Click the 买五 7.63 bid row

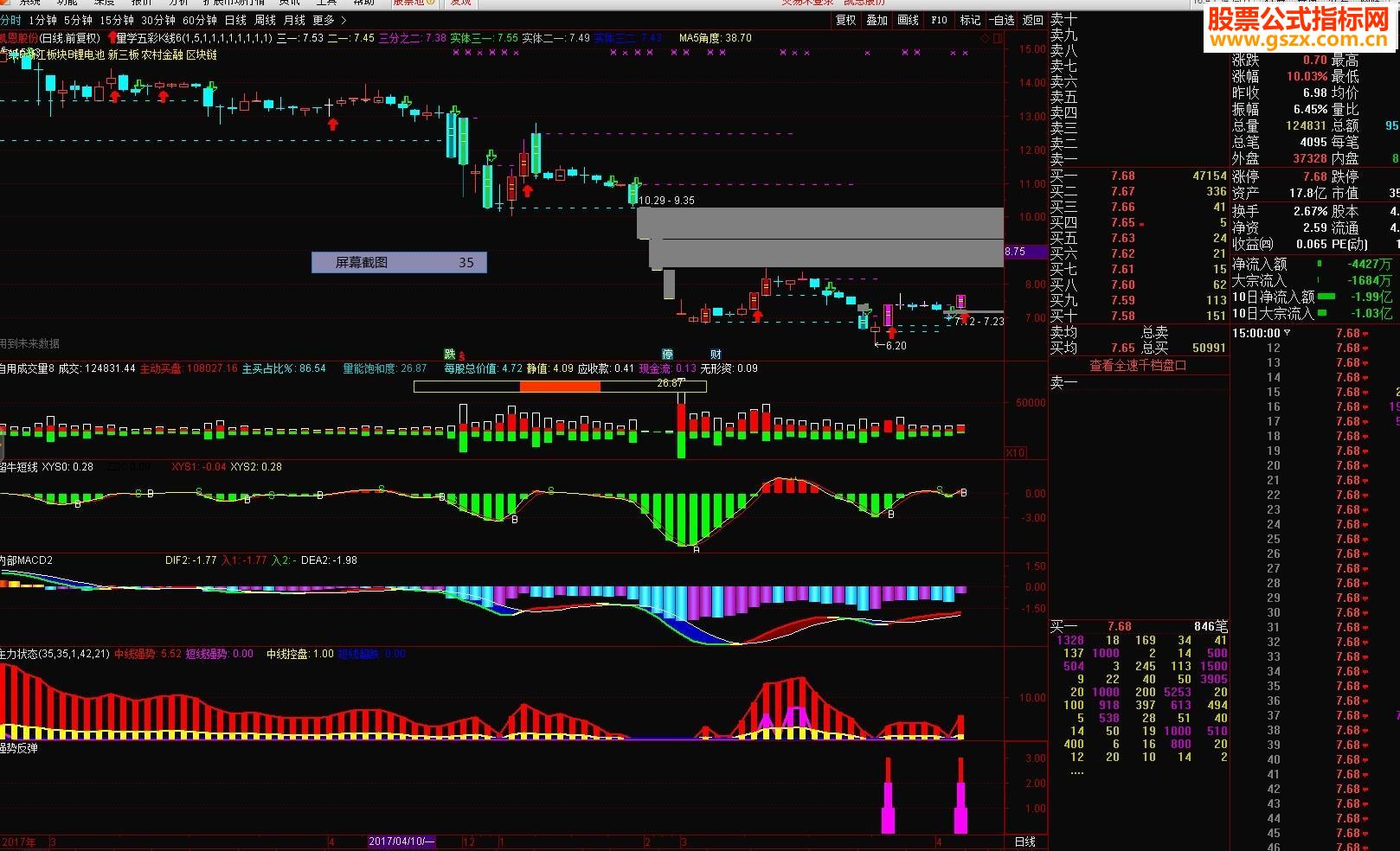tap(1139, 238)
